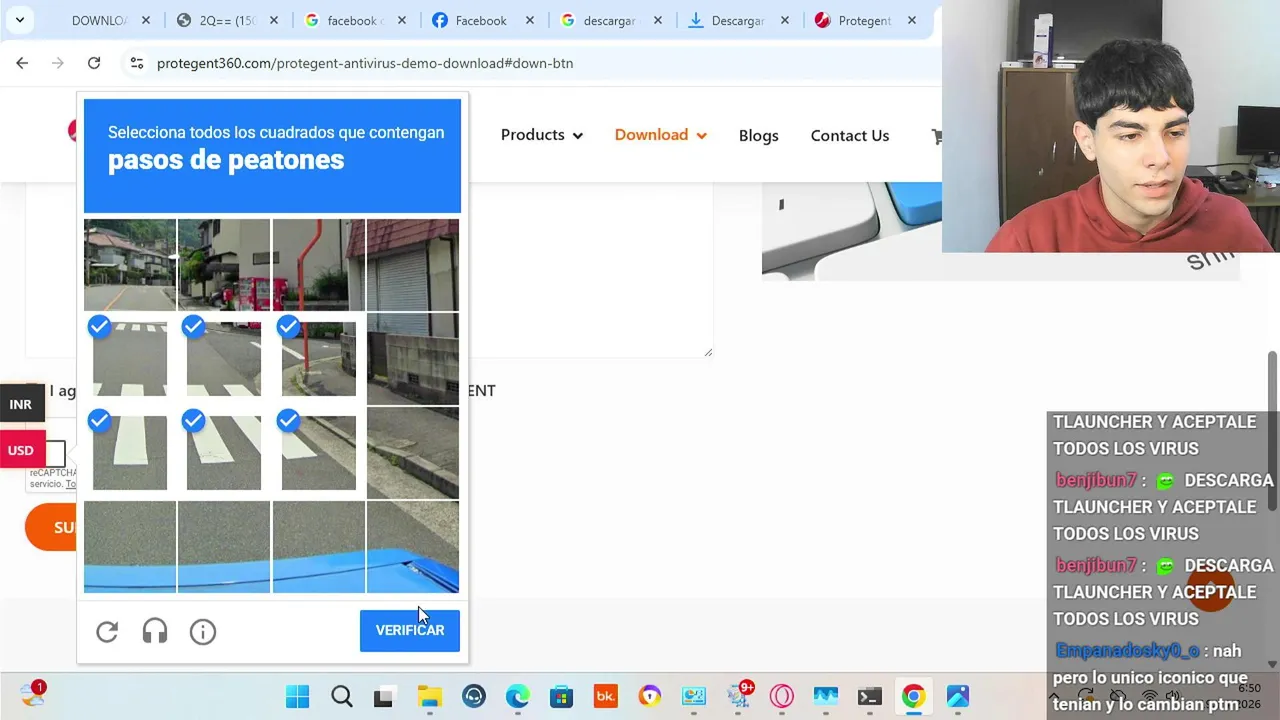Screen dimensions: 1280x720
Task: Click the scrollbar down arrow at bottom right
Action: [x=1272, y=664]
